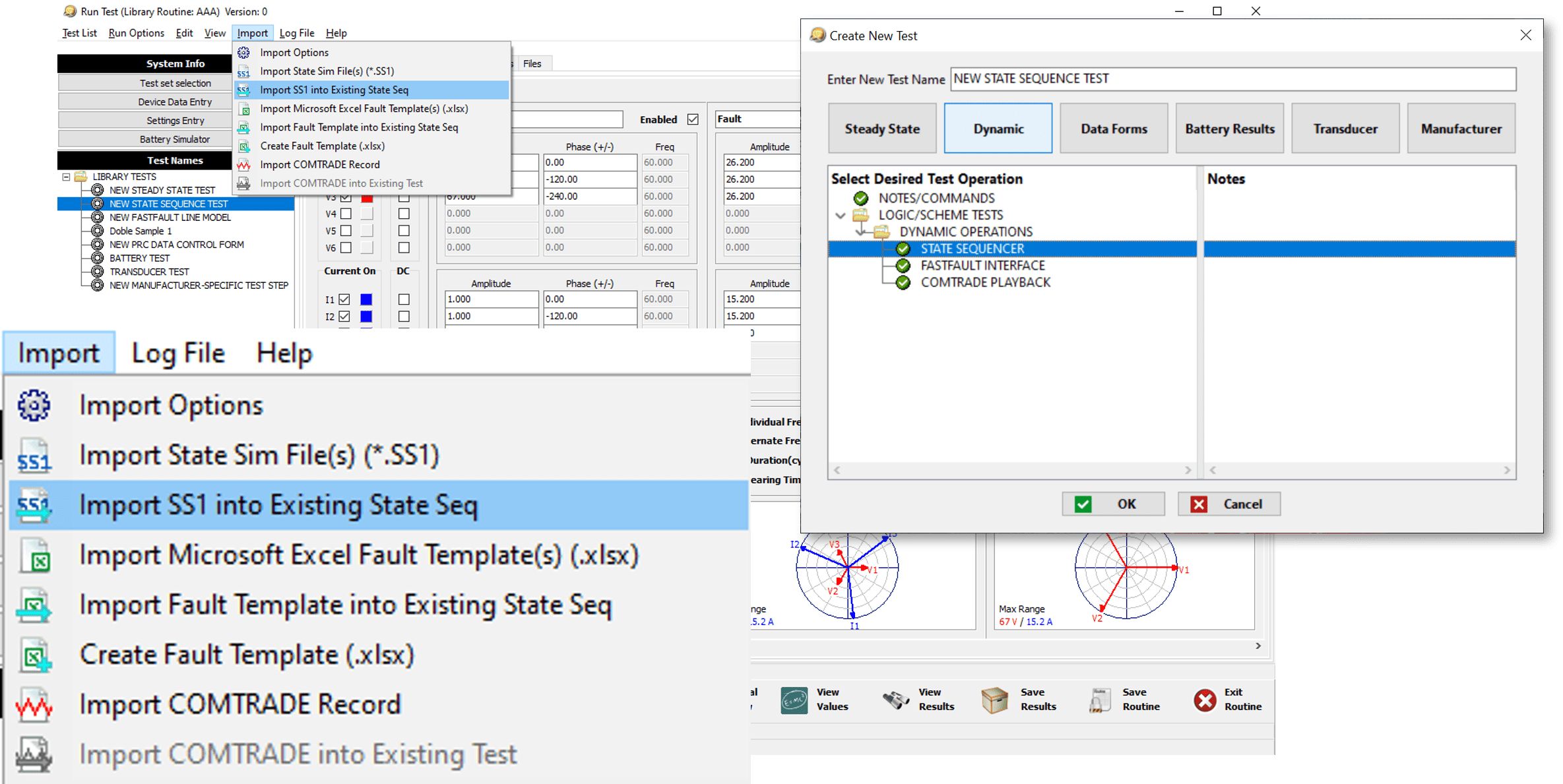Click the View Values chalkboard icon
This screenshot has height=784, width=1563.
794,700
